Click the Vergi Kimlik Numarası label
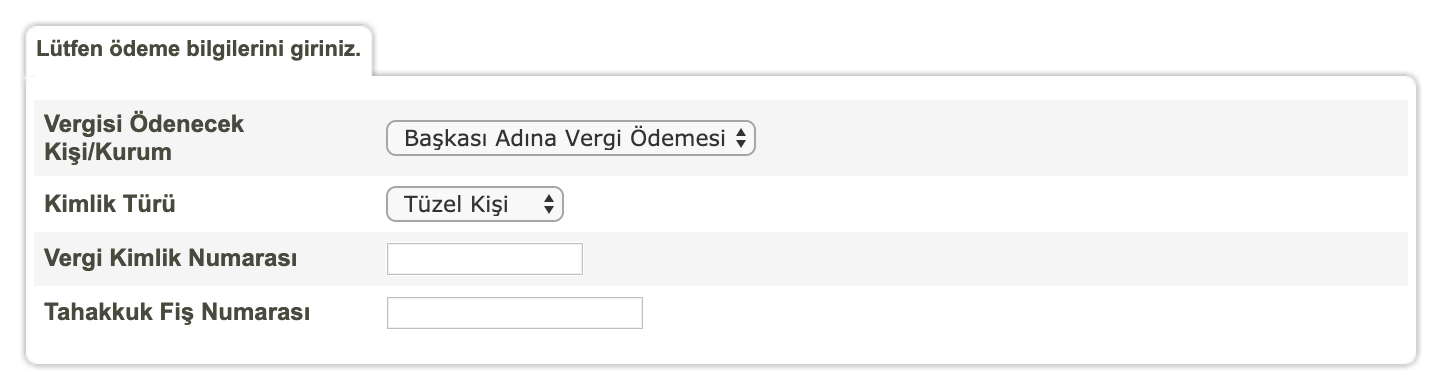 172,259
